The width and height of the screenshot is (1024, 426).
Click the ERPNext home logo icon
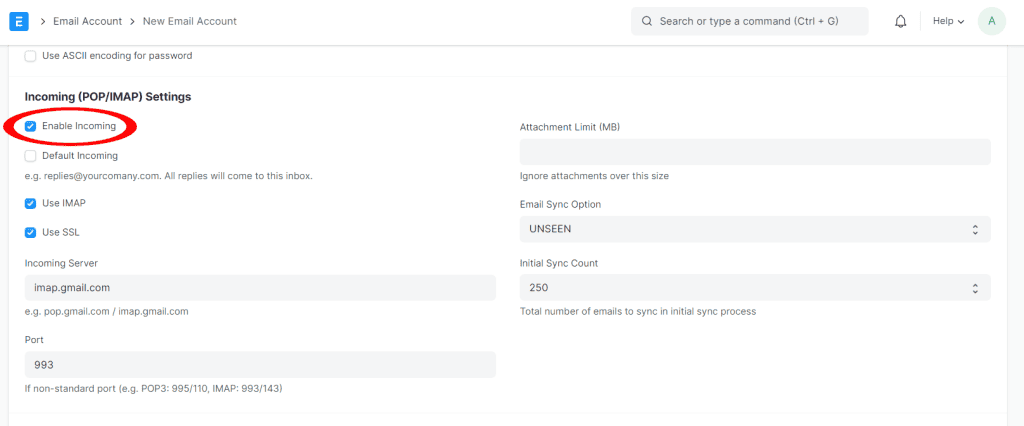coord(19,21)
